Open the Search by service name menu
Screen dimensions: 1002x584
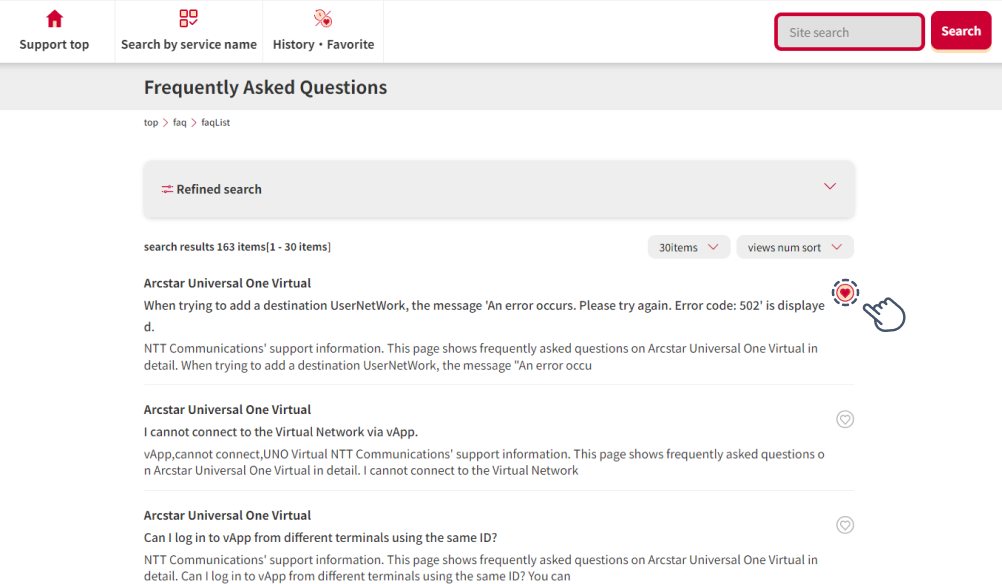tap(188, 44)
